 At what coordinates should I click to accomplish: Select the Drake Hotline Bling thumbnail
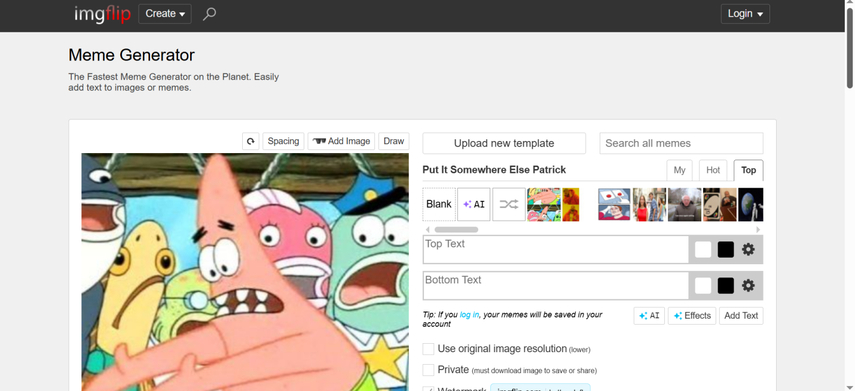571,204
